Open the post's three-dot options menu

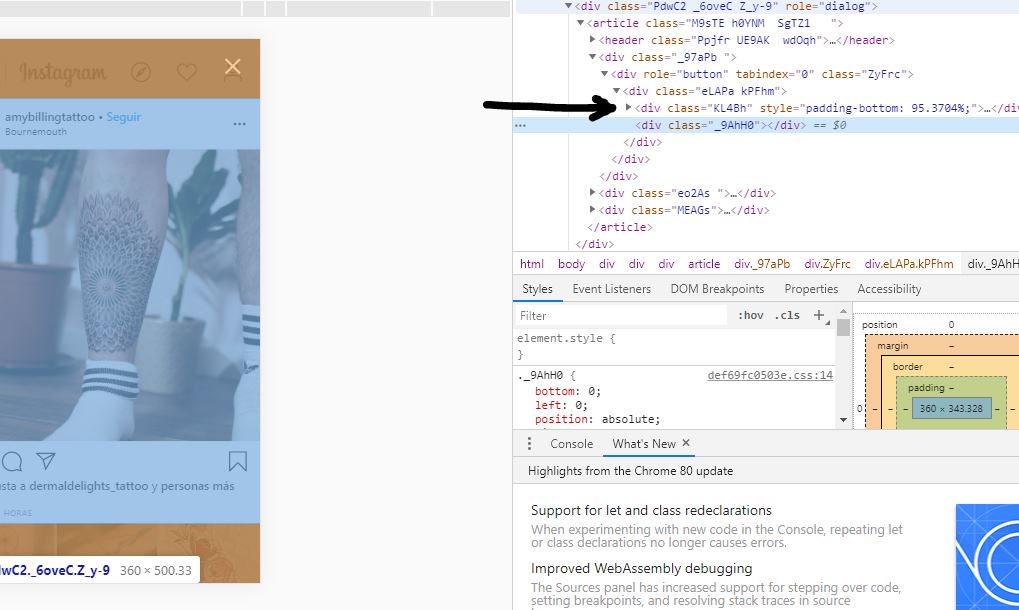pyautogui.click(x=239, y=124)
